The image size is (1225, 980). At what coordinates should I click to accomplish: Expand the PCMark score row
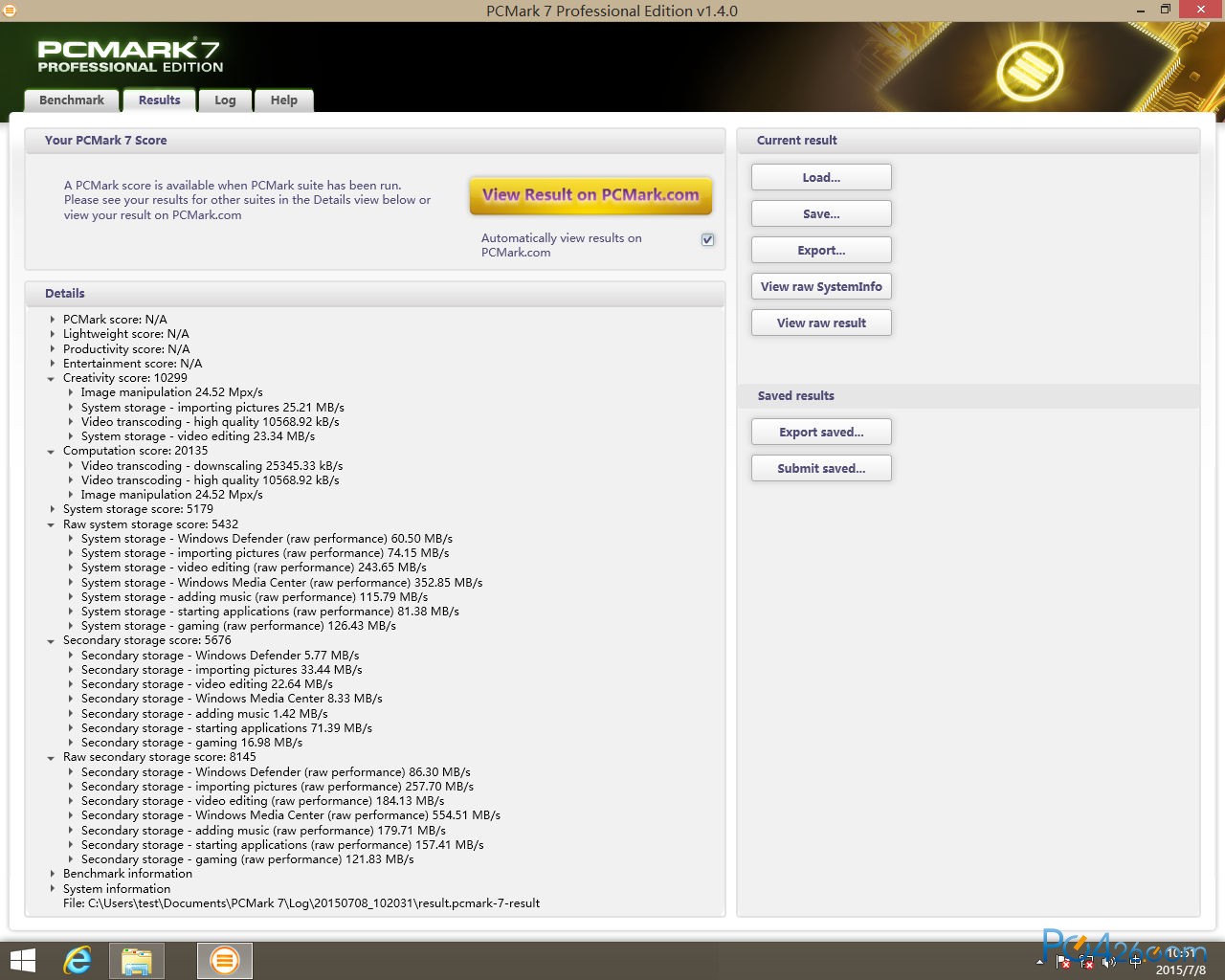[x=52, y=320]
